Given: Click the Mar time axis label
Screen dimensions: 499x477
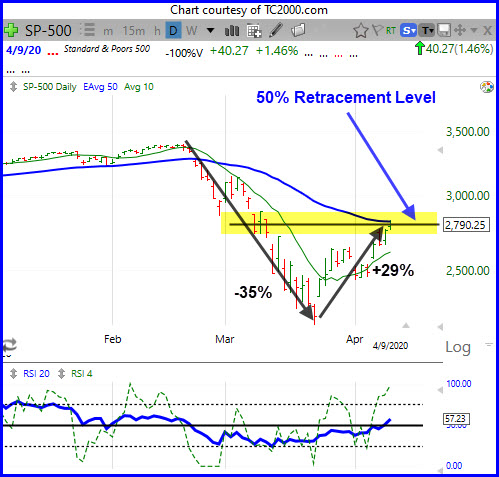Looking at the screenshot, I should pyautogui.click(x=225, y=339).
